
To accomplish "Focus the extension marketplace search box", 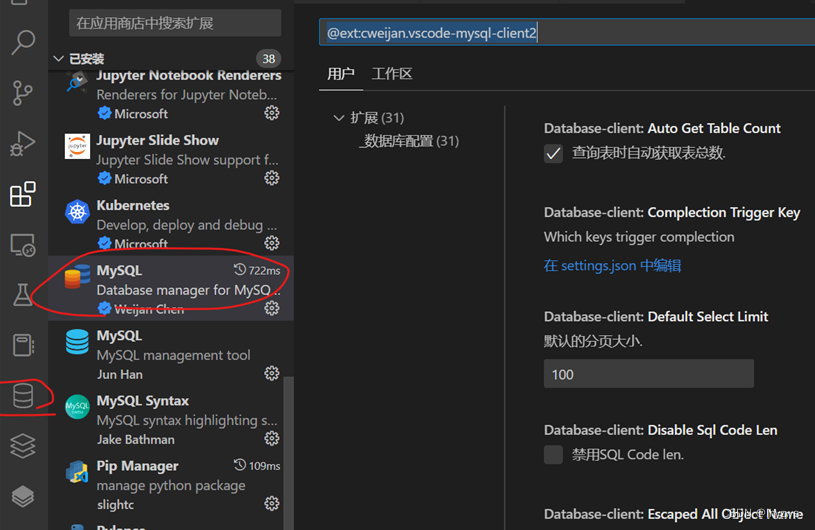I will 175,23.
